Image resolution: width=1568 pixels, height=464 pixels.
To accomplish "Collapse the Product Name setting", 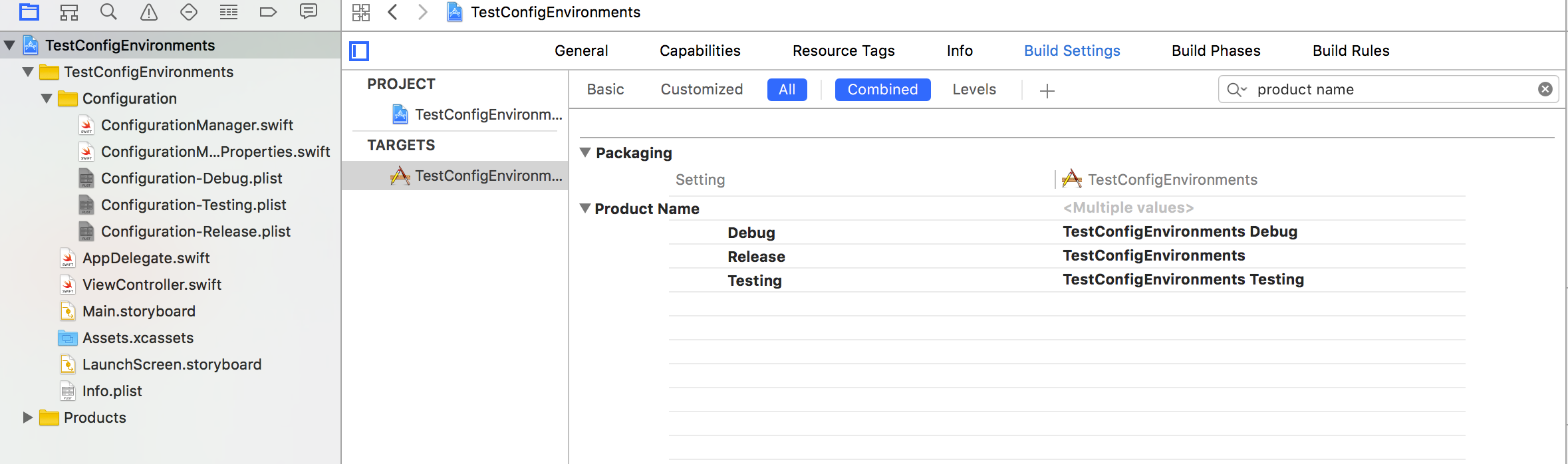I will pyautogui.click(x=585, y=208).
